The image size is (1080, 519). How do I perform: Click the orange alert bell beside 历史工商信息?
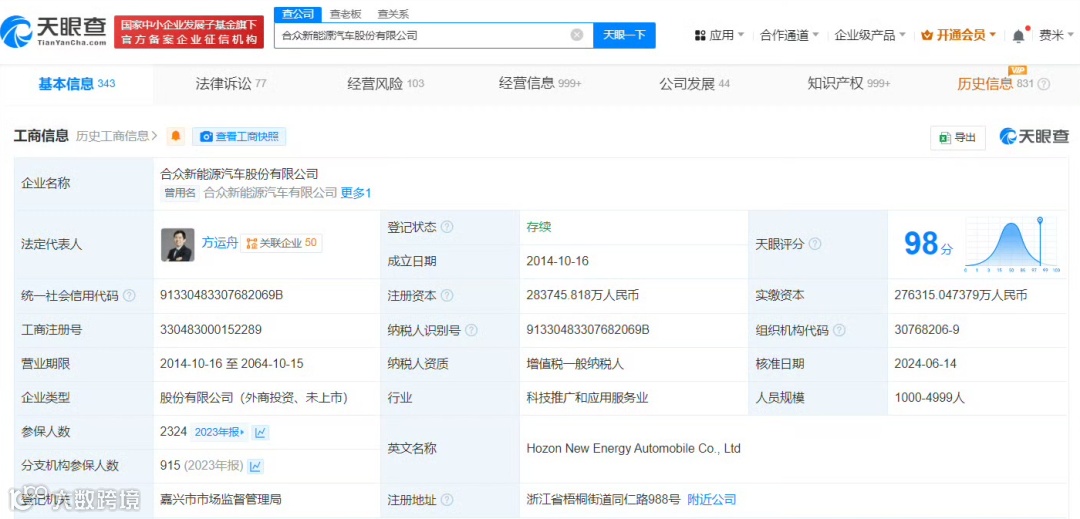176,136
